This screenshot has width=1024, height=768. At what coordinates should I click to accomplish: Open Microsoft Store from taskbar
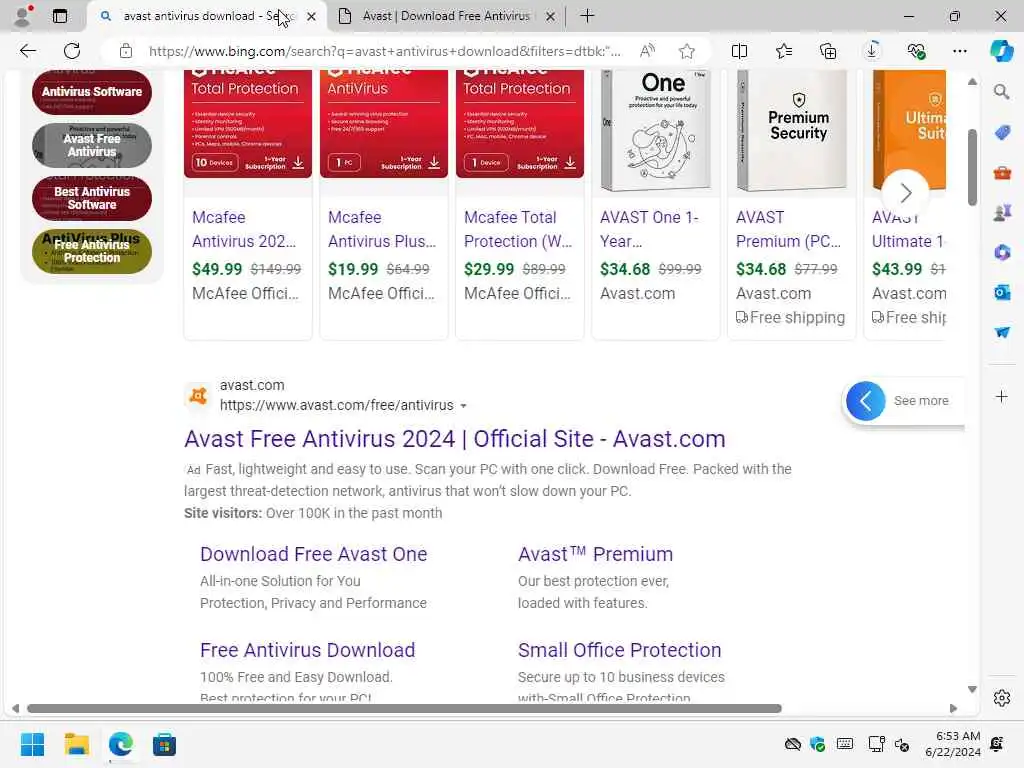(164, 744)
